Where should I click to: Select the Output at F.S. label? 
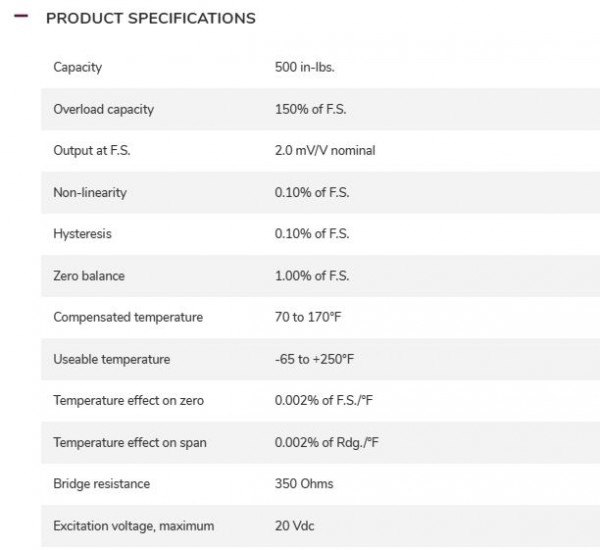click(92, 151)
